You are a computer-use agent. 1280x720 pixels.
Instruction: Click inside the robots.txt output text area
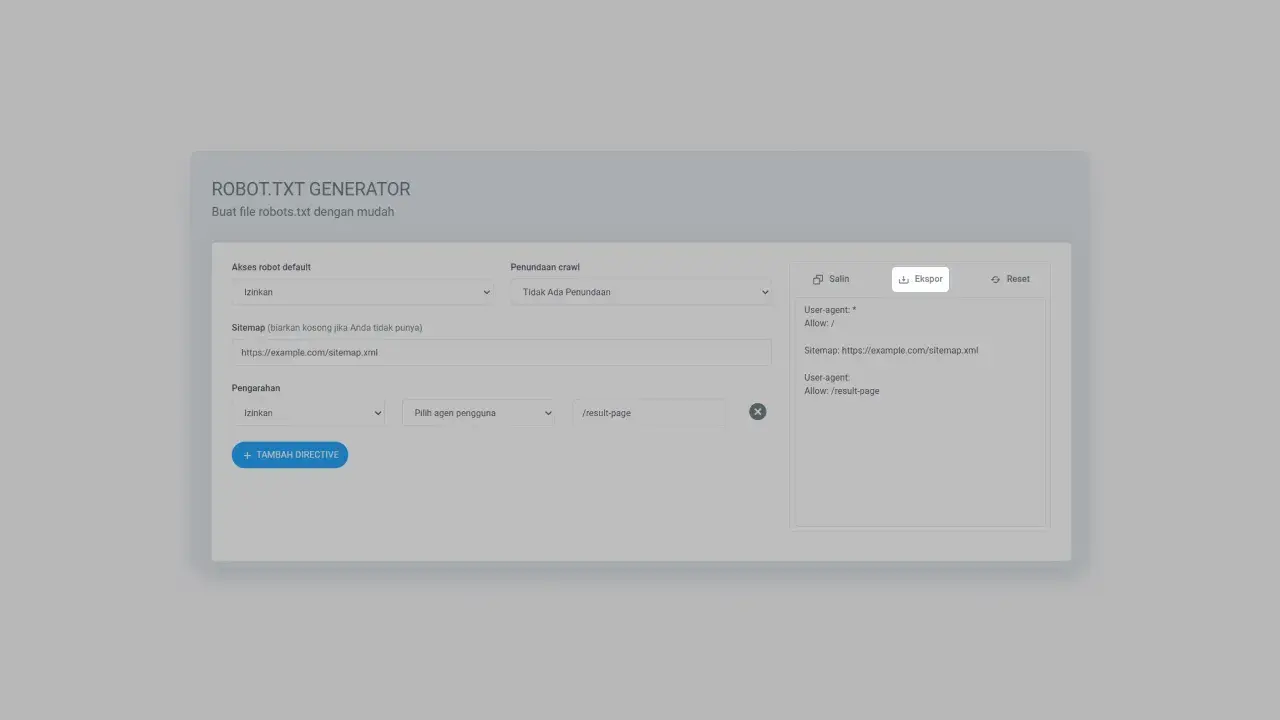919,450
